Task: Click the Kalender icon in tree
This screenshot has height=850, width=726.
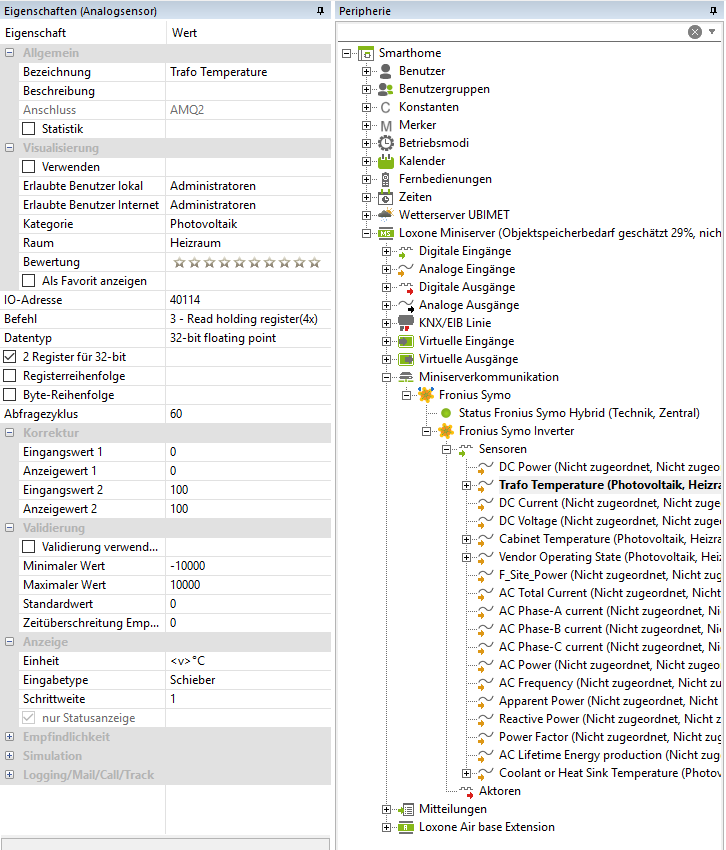Action: pos(386,161)
